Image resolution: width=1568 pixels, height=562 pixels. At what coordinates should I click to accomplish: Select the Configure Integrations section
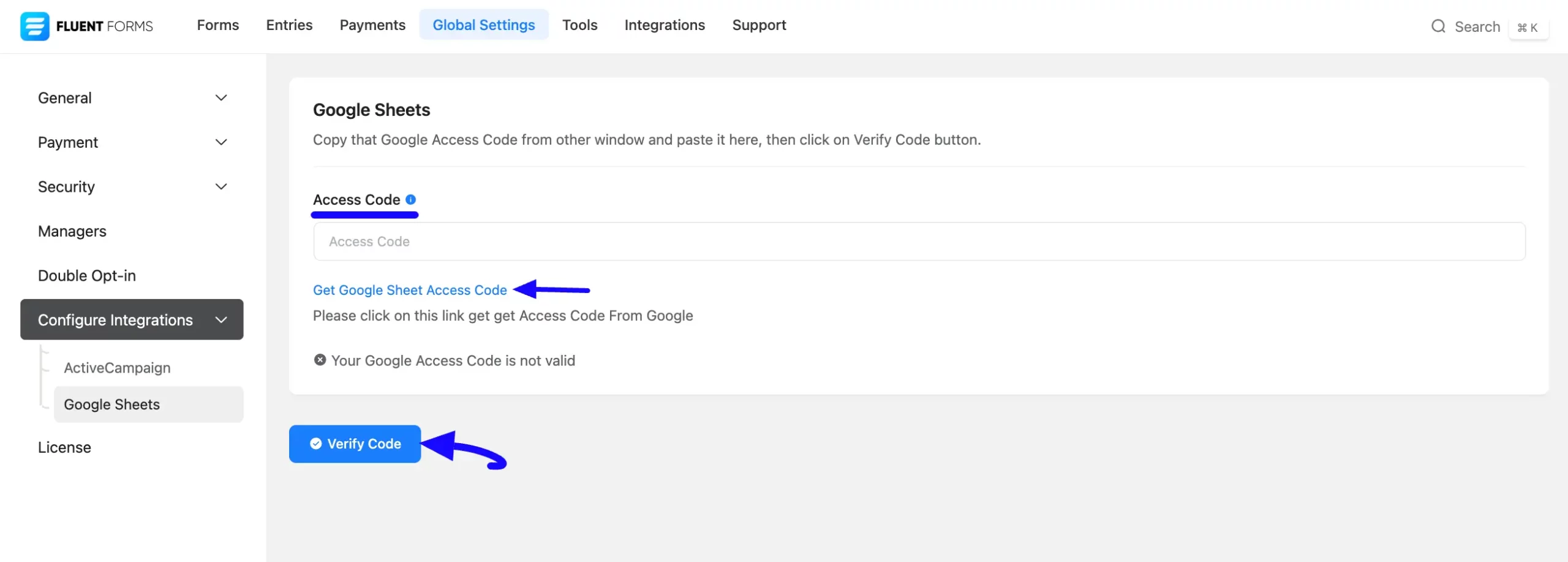point(132,319)
